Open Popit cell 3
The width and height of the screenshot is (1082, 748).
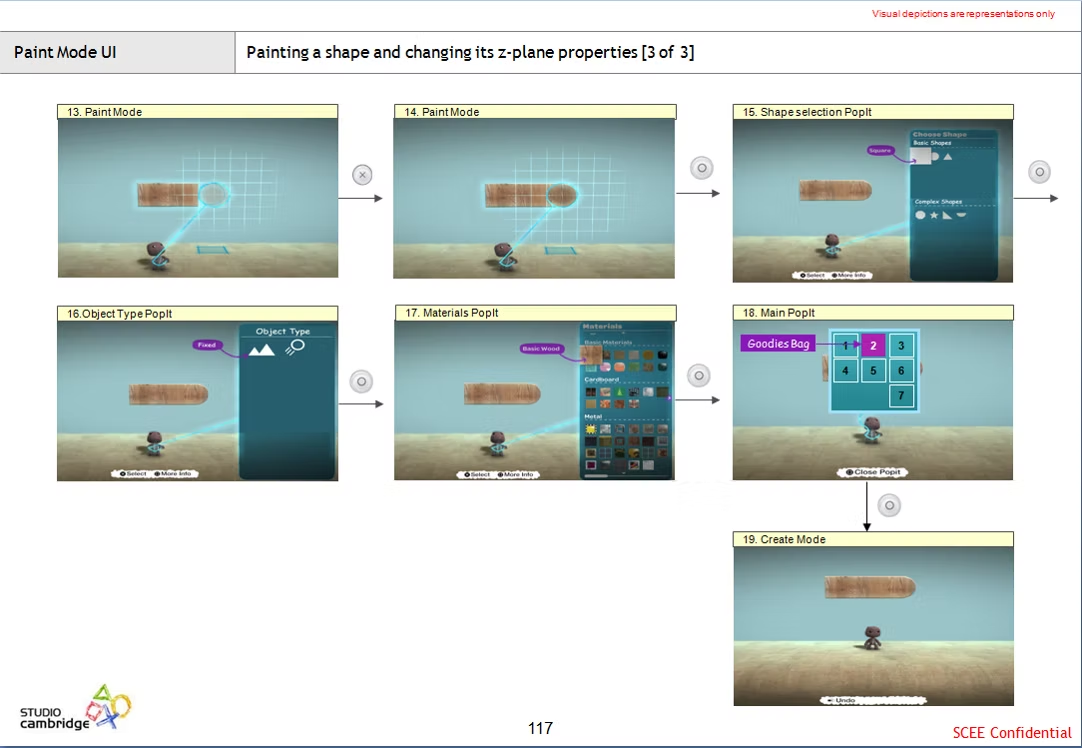pyautogui.click(x=901, y=346)
